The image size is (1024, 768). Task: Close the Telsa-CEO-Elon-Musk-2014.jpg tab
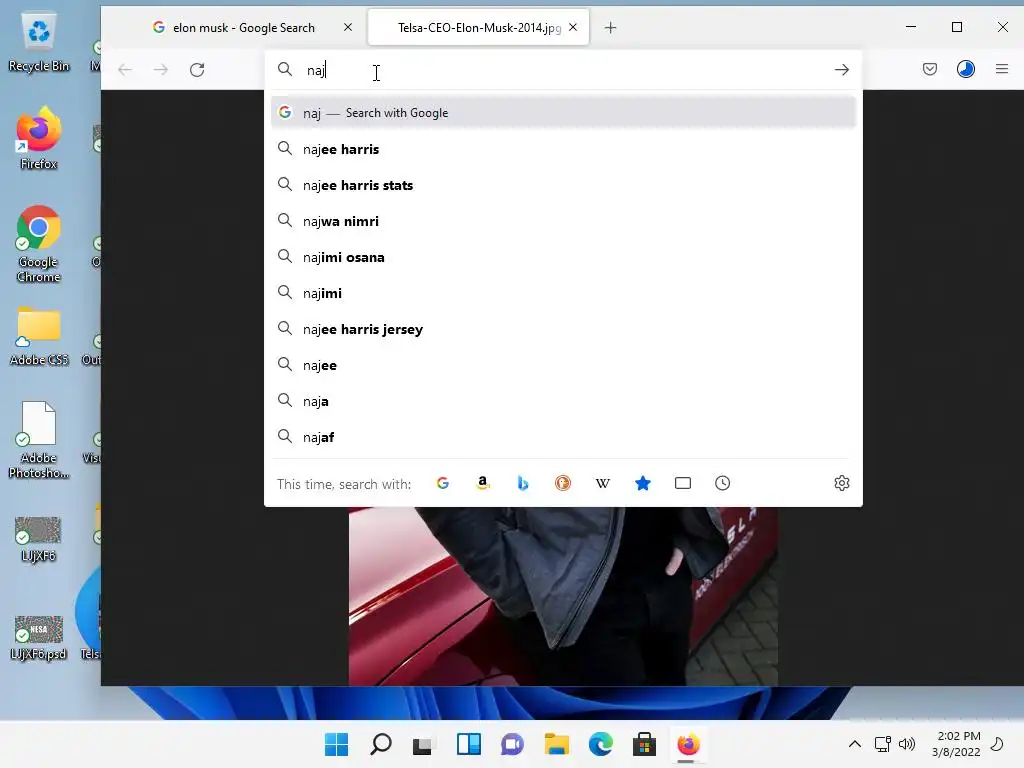pyautogui.click(x=573, y=27)
